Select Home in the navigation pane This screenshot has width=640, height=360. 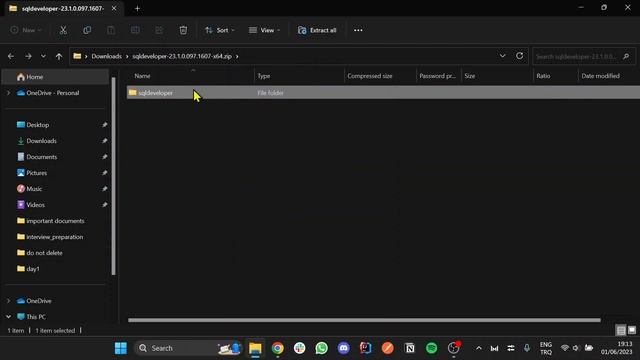56,77
